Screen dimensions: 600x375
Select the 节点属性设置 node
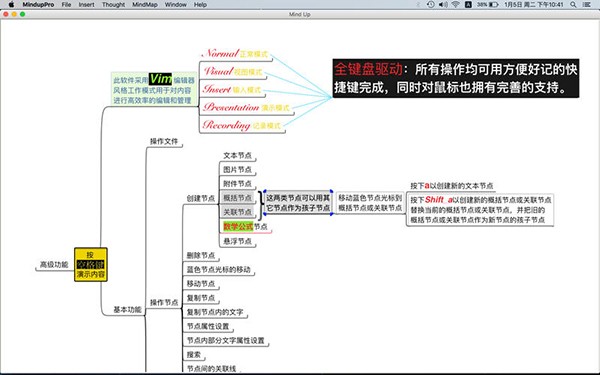click(208, 326)
